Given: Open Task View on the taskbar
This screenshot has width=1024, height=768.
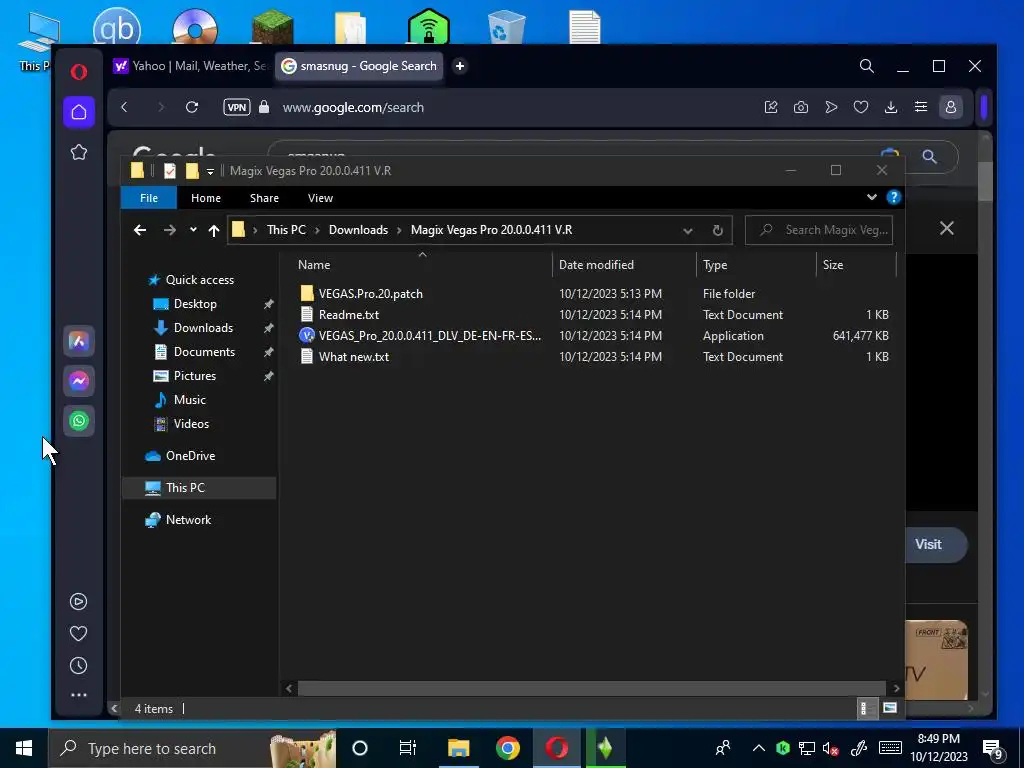Looking at the screenshot, I should [x=408, y=748].
